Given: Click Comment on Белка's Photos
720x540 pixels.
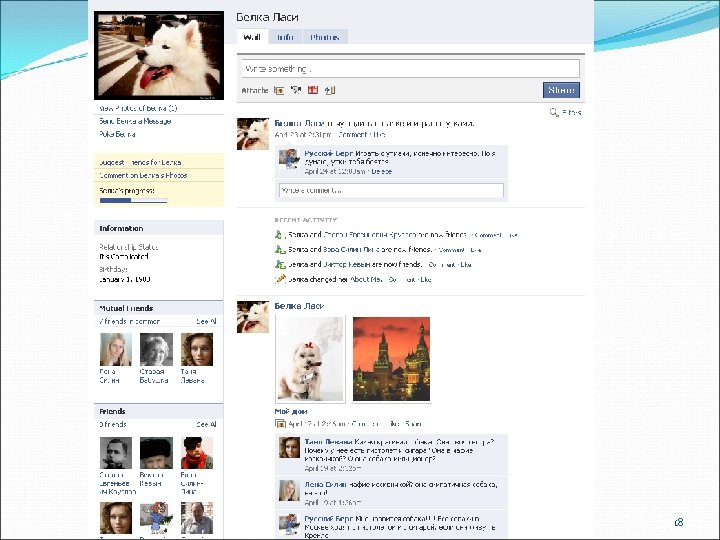Looking at the screenshot, I should pyautogui.click(x=143, y=175).
